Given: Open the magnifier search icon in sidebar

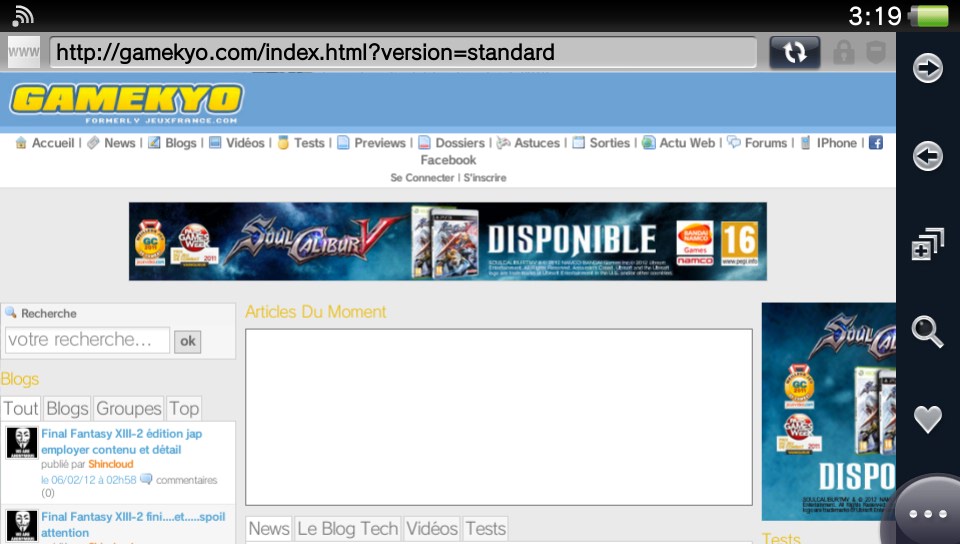Looking at the screenshot, I should 928,332.
